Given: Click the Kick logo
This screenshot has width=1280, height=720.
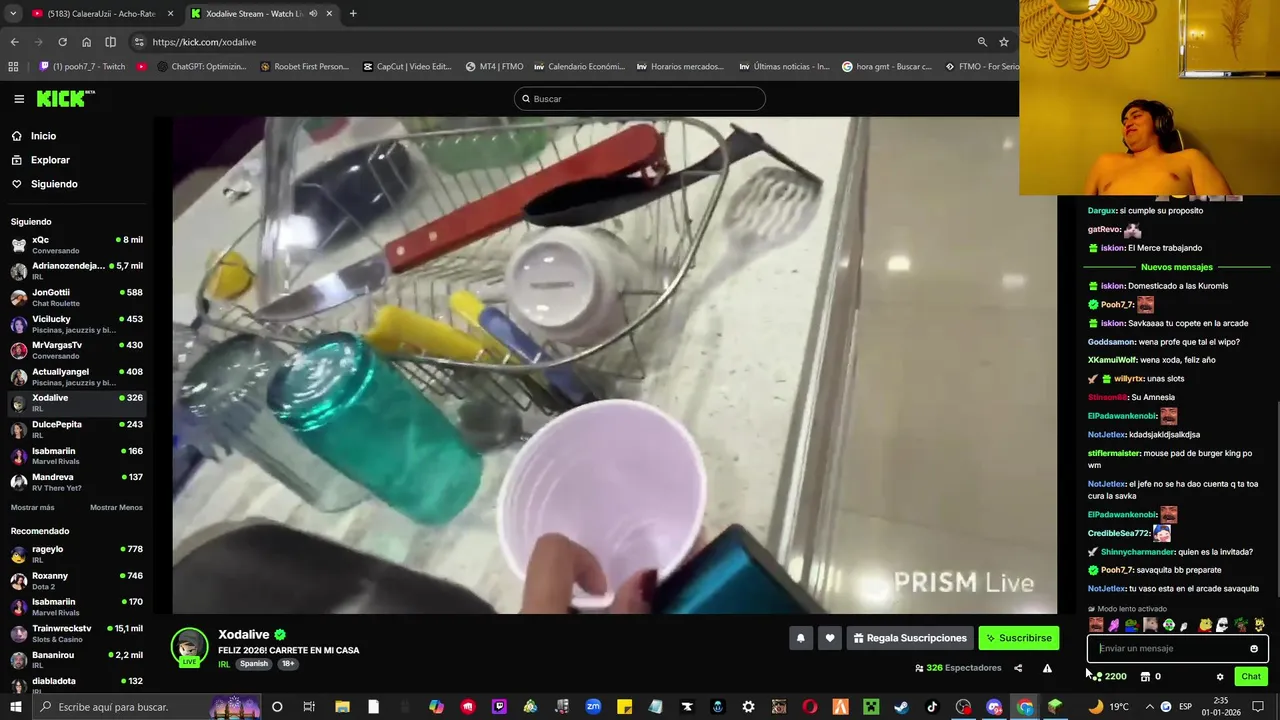Looking at the screenshot, I should click(65, 98).
